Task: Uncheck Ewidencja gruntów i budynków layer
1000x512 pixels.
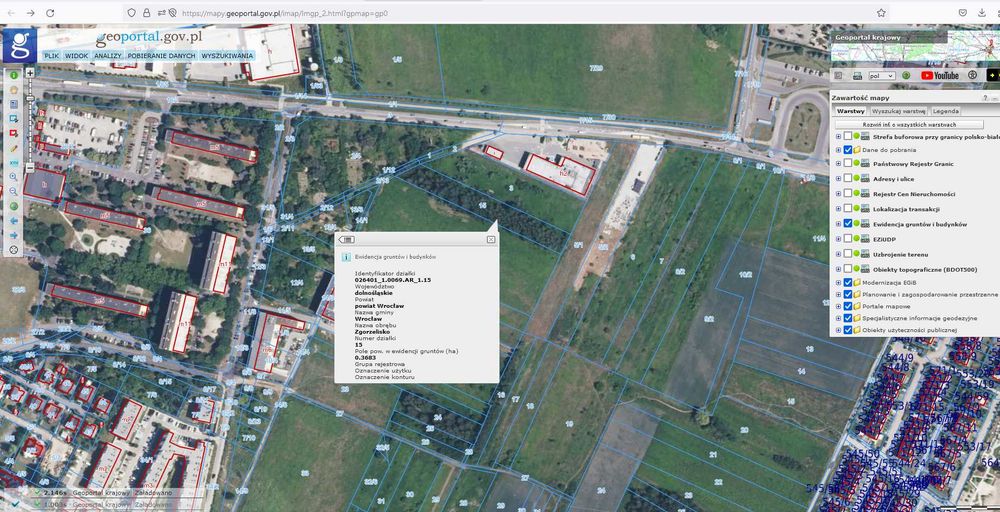Action: point(848,224)
